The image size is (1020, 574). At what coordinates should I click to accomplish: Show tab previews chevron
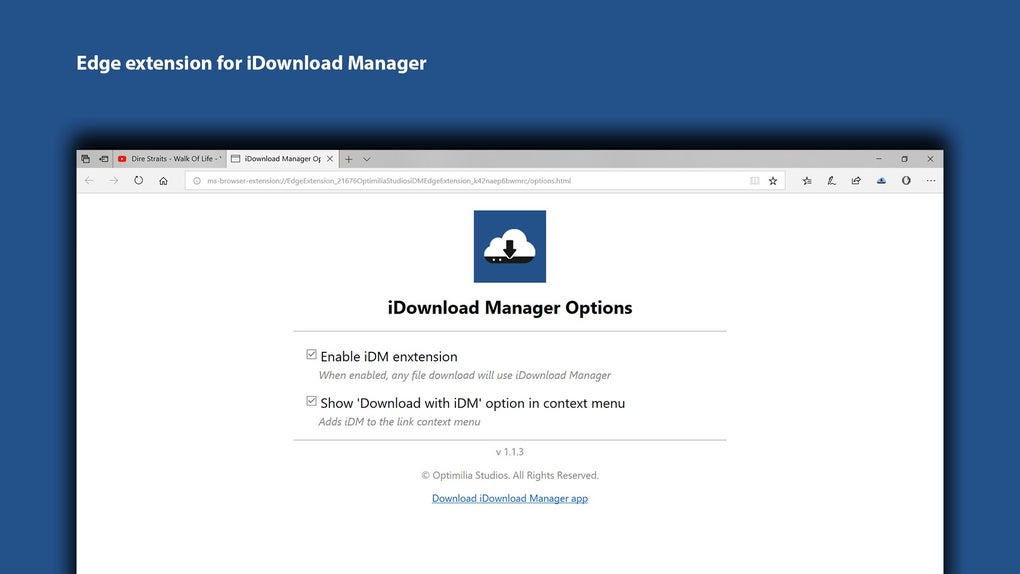(367, 159)
